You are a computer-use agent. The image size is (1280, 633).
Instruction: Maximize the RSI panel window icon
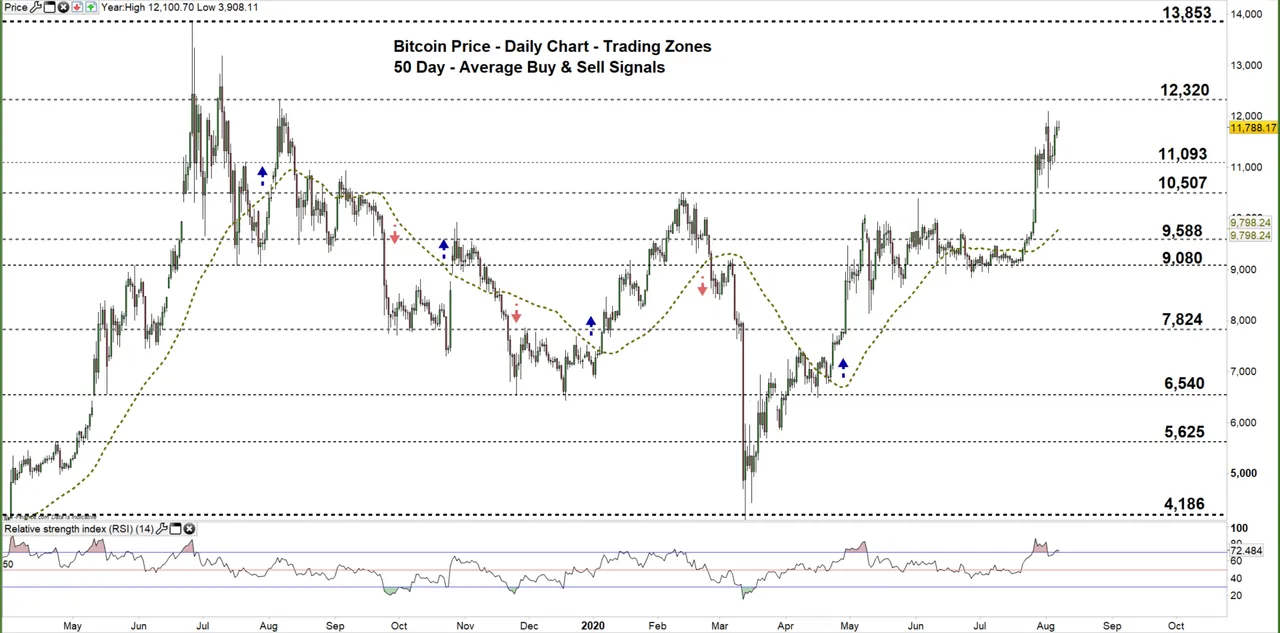pos(175,529)
